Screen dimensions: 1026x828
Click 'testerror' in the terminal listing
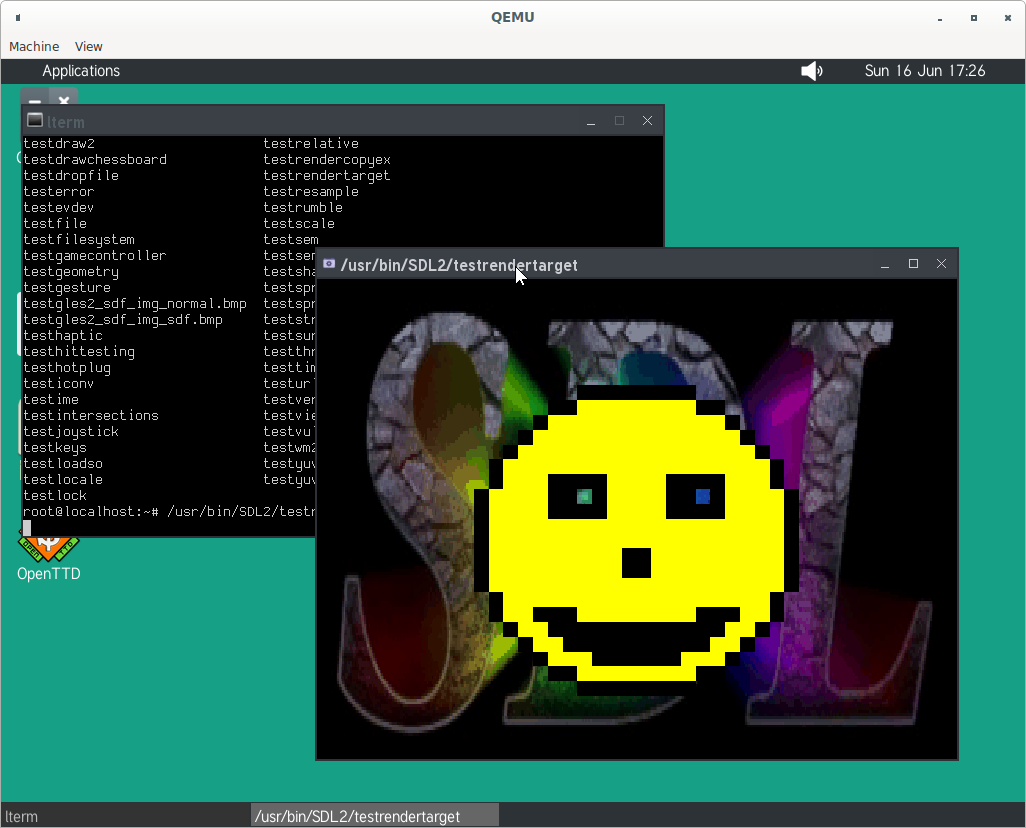(59, 192)
